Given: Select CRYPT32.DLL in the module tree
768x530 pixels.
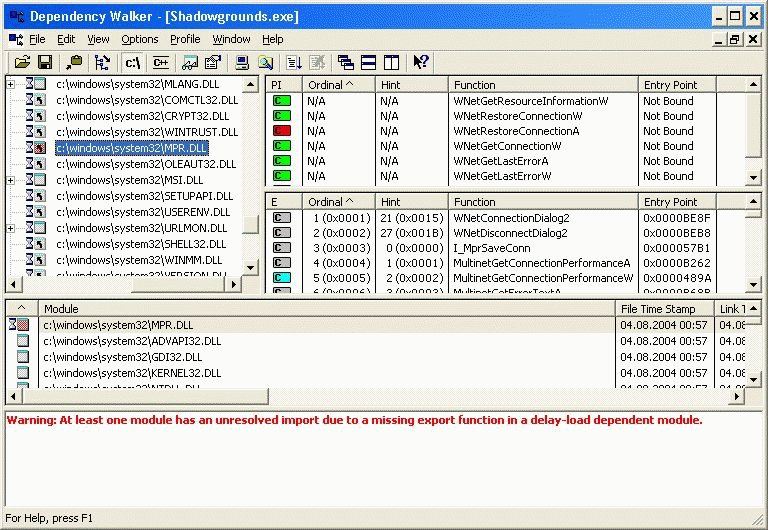Looking at the screenshot, I should pos(143,116).
